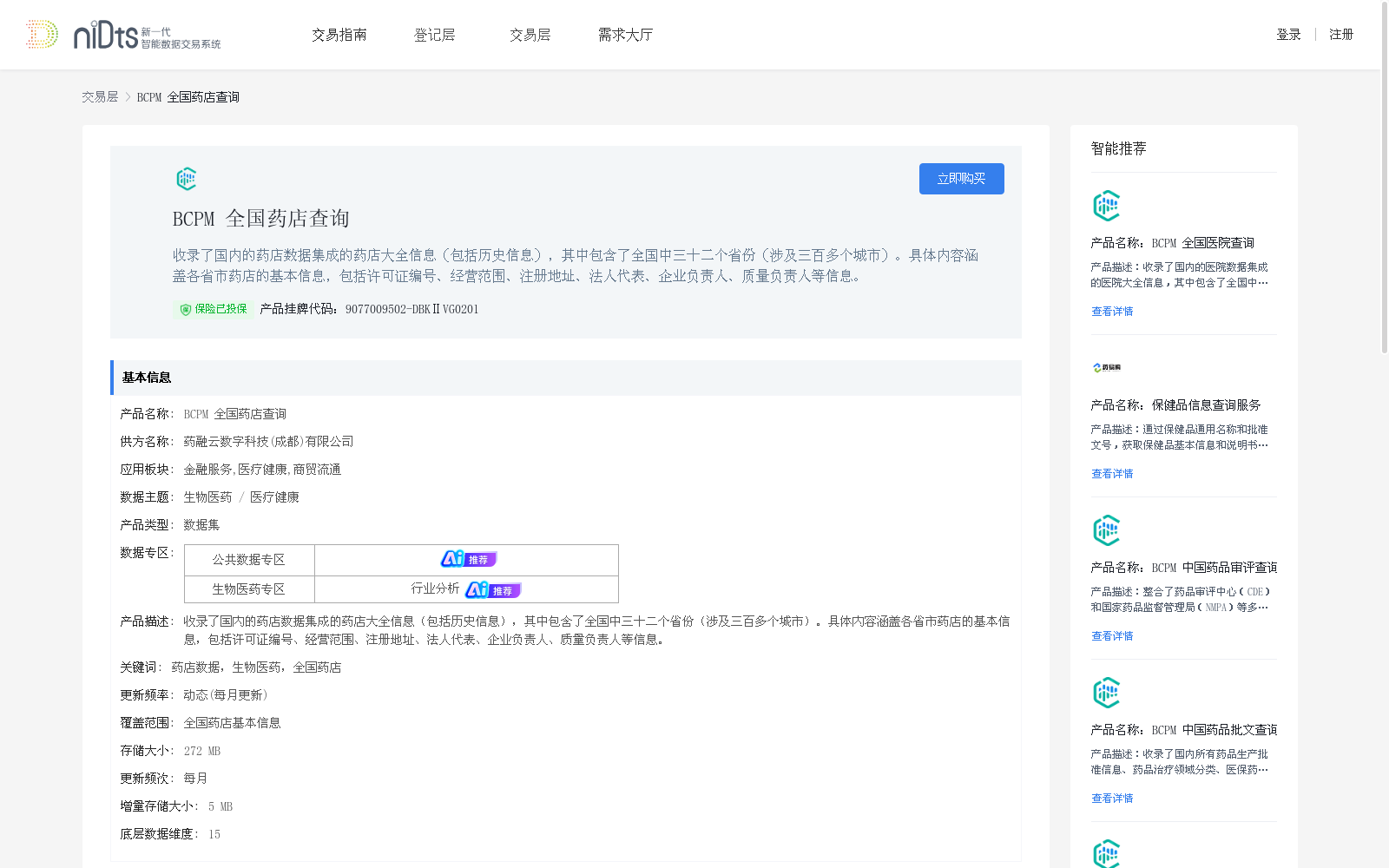The width and height of the screenshot is (1389, 868).
Task: Go to the 交易层 breadcrumb link
Action: 100,97
